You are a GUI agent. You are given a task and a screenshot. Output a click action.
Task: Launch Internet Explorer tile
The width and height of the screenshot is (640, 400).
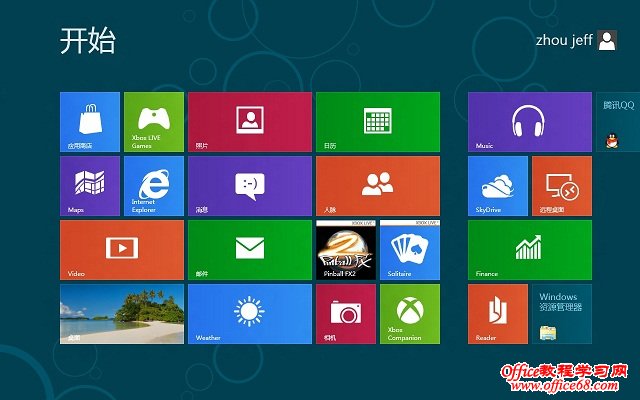(154, 186)
